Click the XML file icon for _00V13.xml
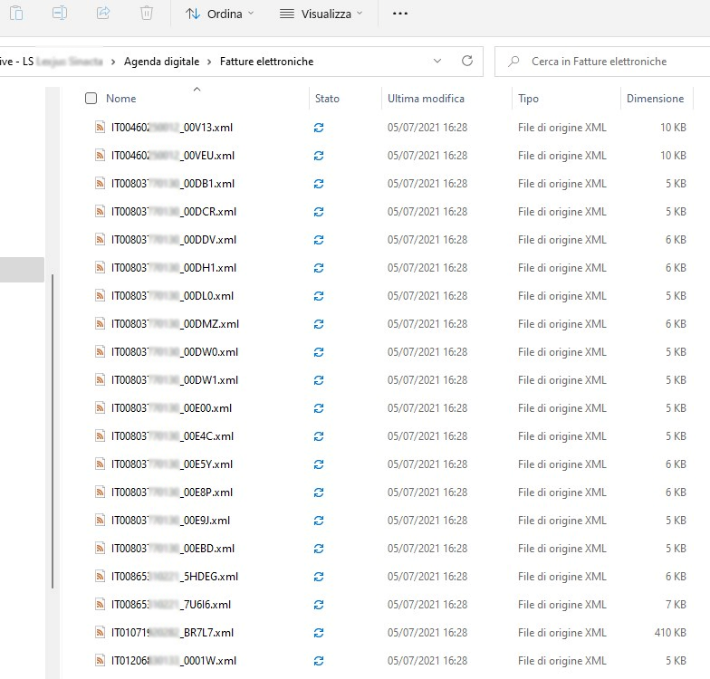The image size is (710, 679). [100, 128]
